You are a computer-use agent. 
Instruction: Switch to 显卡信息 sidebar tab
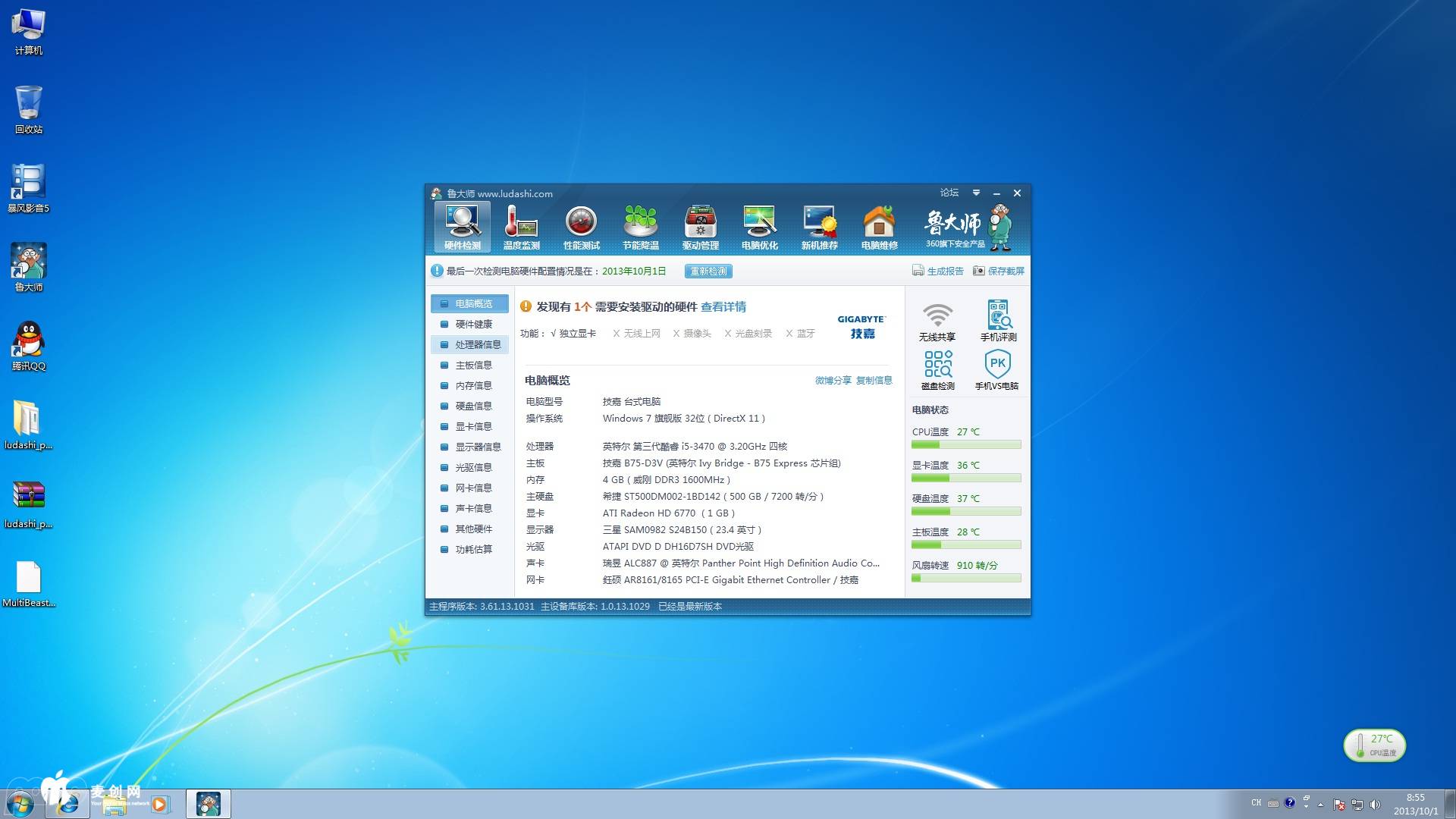click(473, 427)
